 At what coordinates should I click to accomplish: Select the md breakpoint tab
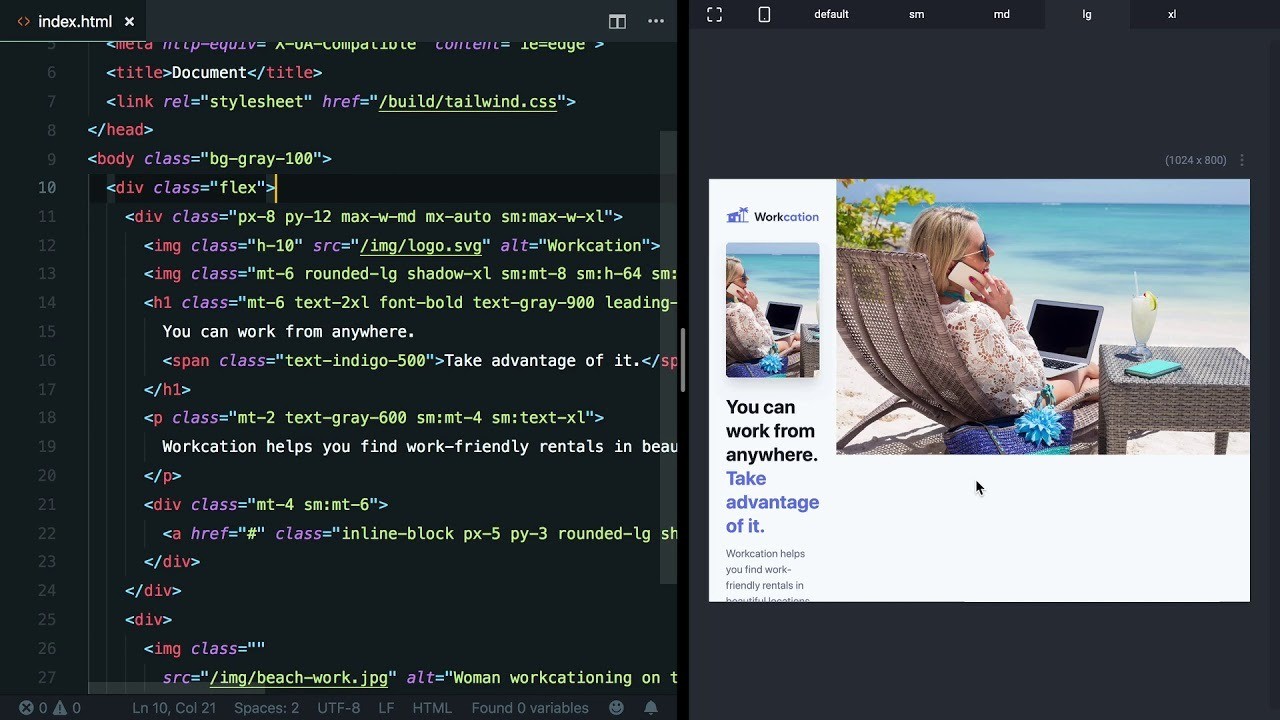[x=1001, y=14]
